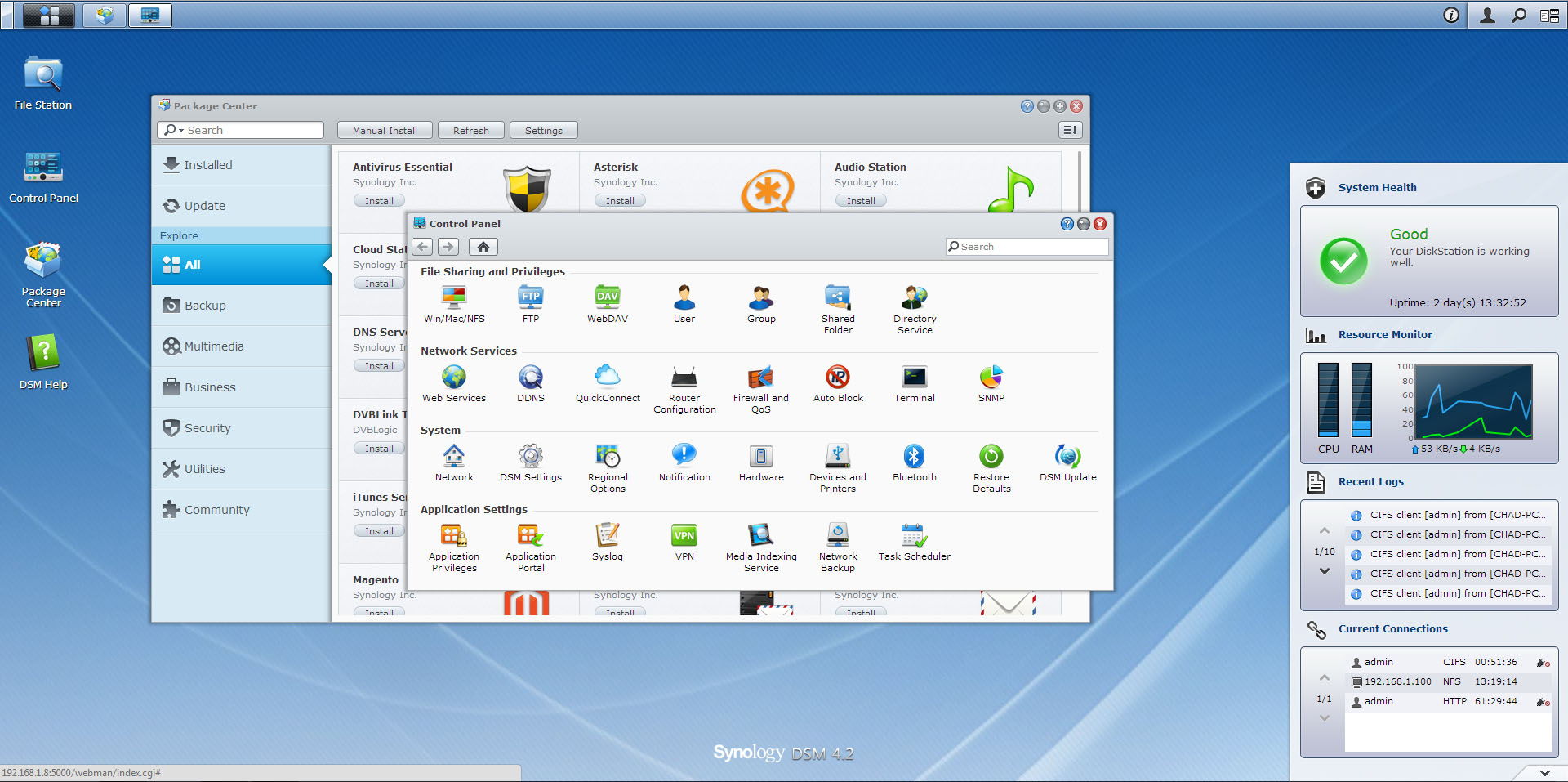Collapse the widgets panel with bottom chevron
1568x782 pixels.
(x=1544, y=772)
